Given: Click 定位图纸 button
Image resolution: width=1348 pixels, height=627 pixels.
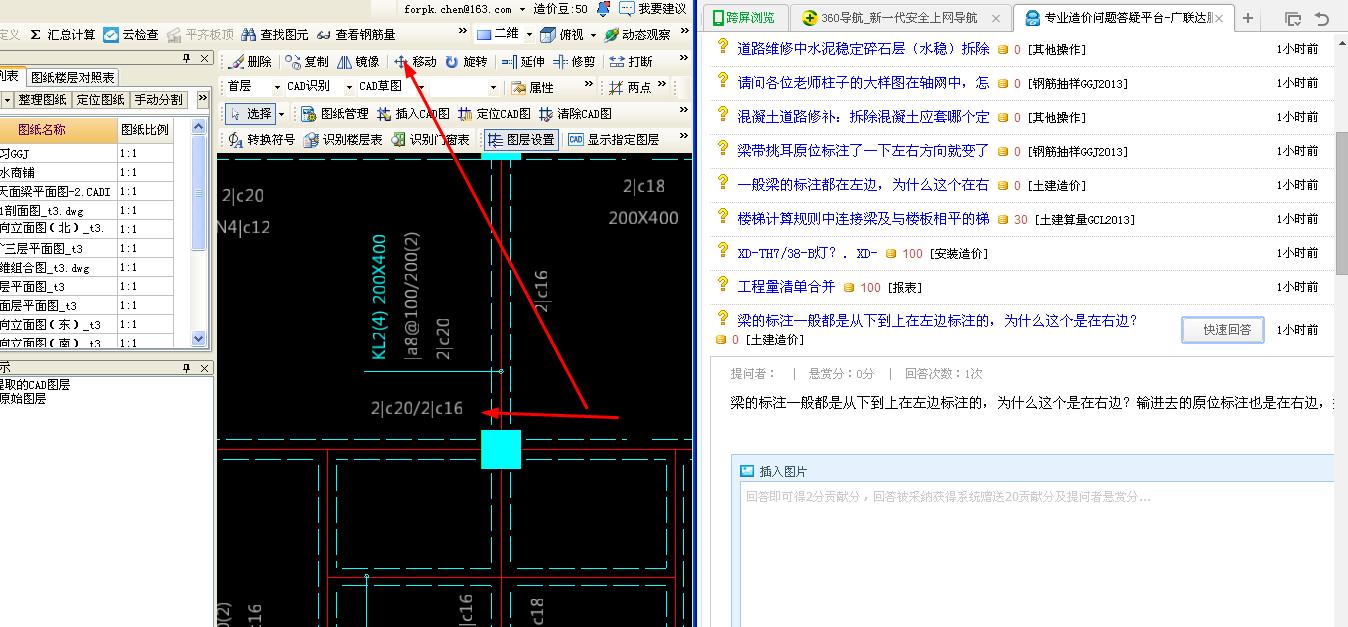Looking at the screenshot, I should pos(100,100).
